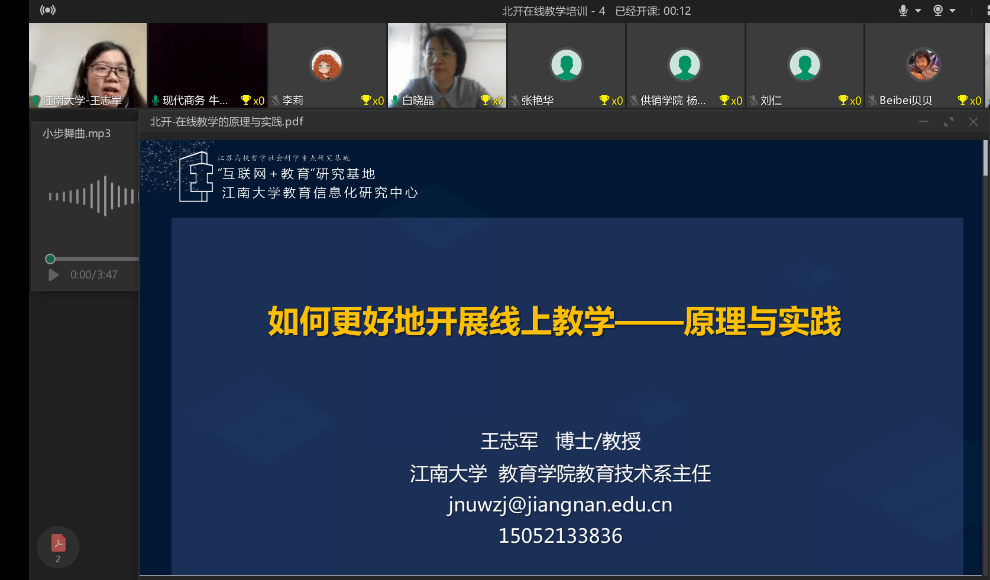Click the trophy icon for 刘仁
This screenshot has width=990, height=580.
click(844, 100)
